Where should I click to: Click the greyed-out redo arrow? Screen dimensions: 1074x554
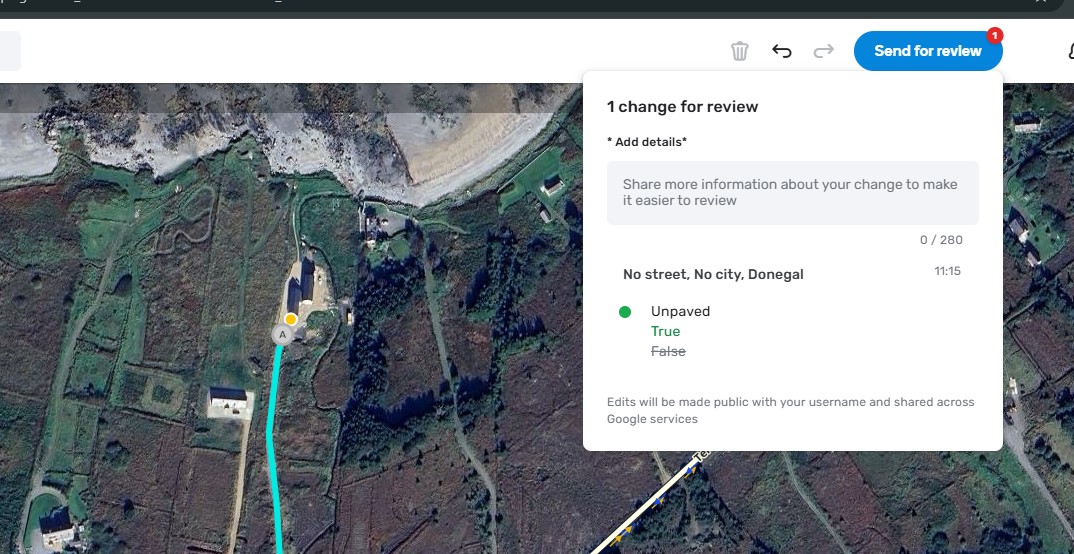(824, 51)
